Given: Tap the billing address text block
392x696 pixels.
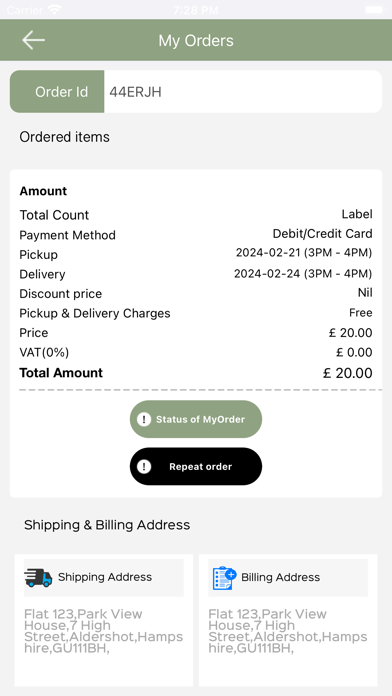Looking at the screenshot, I should point(288,631).
